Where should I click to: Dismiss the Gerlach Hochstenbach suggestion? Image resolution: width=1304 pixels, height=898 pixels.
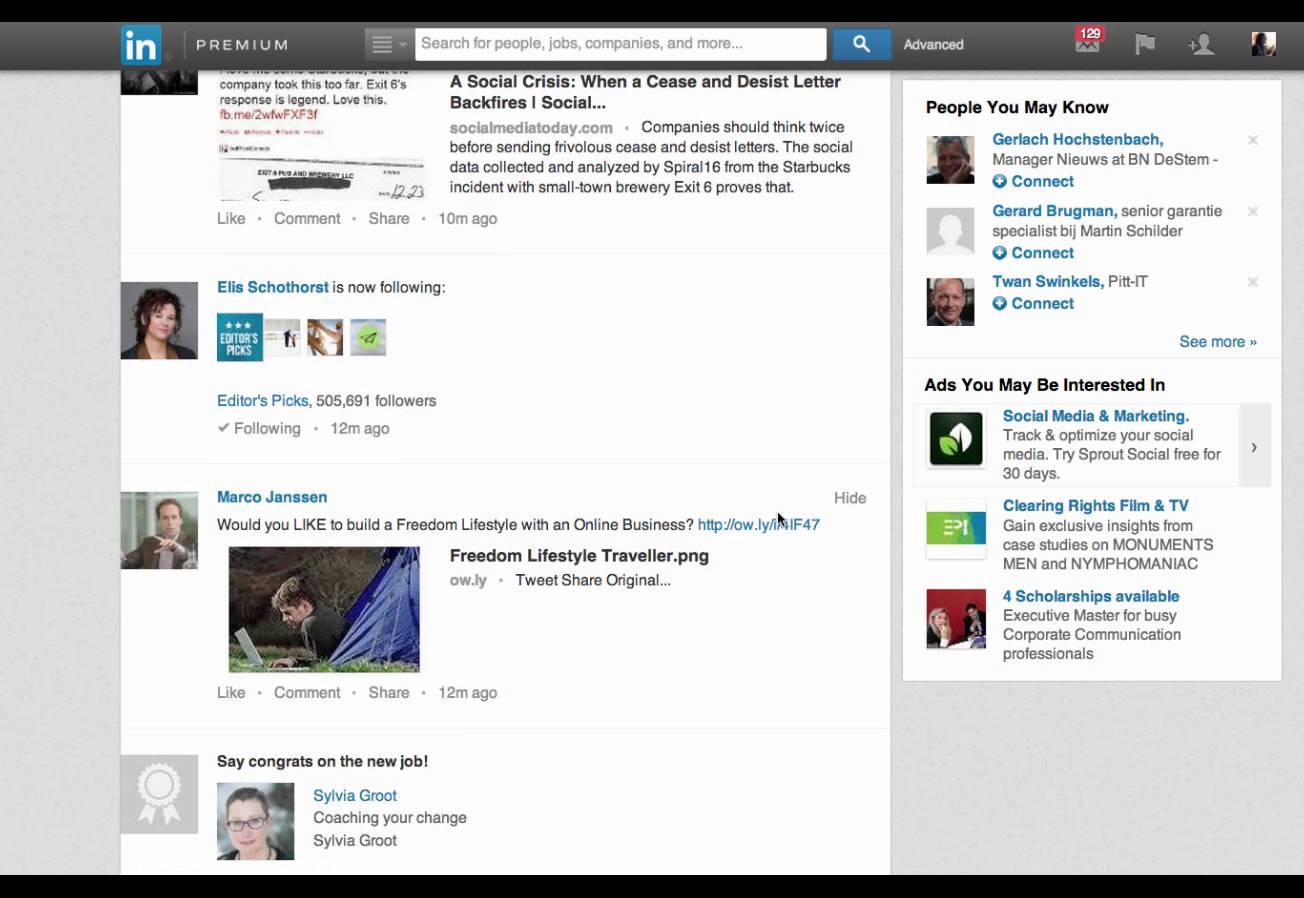coord(1253,141)
